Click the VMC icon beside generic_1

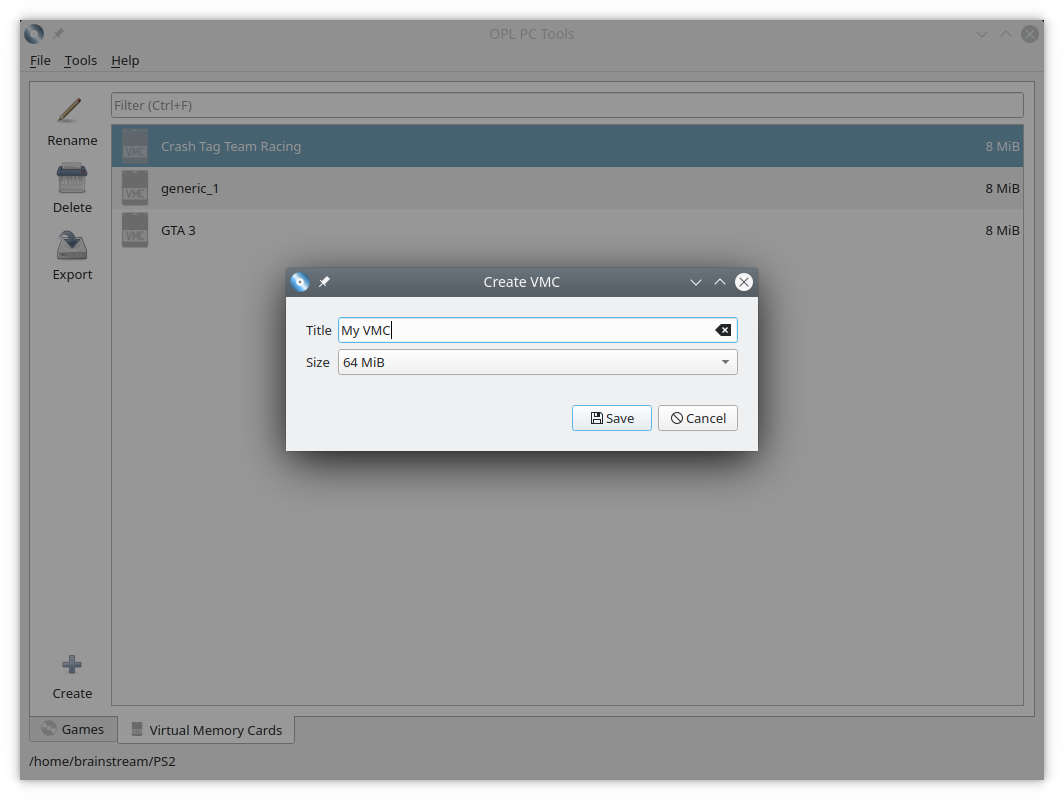coord(135,188)
